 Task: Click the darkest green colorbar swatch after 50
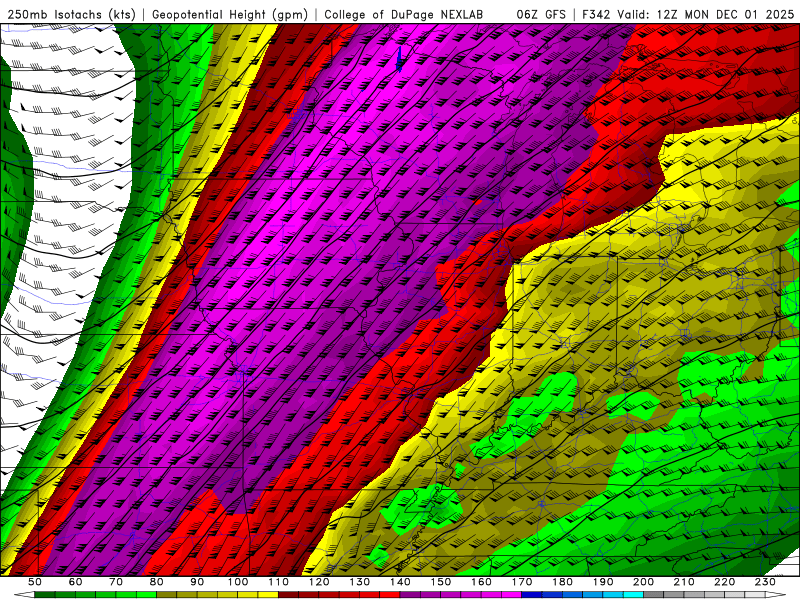tap(44, 595)
